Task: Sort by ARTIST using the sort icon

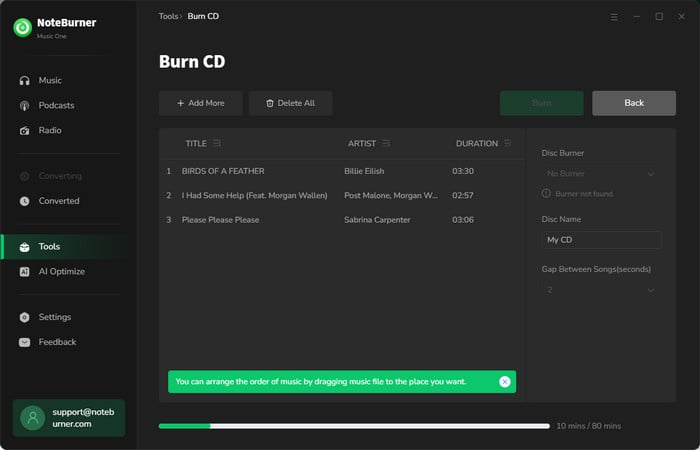Action: click(386, 143)
